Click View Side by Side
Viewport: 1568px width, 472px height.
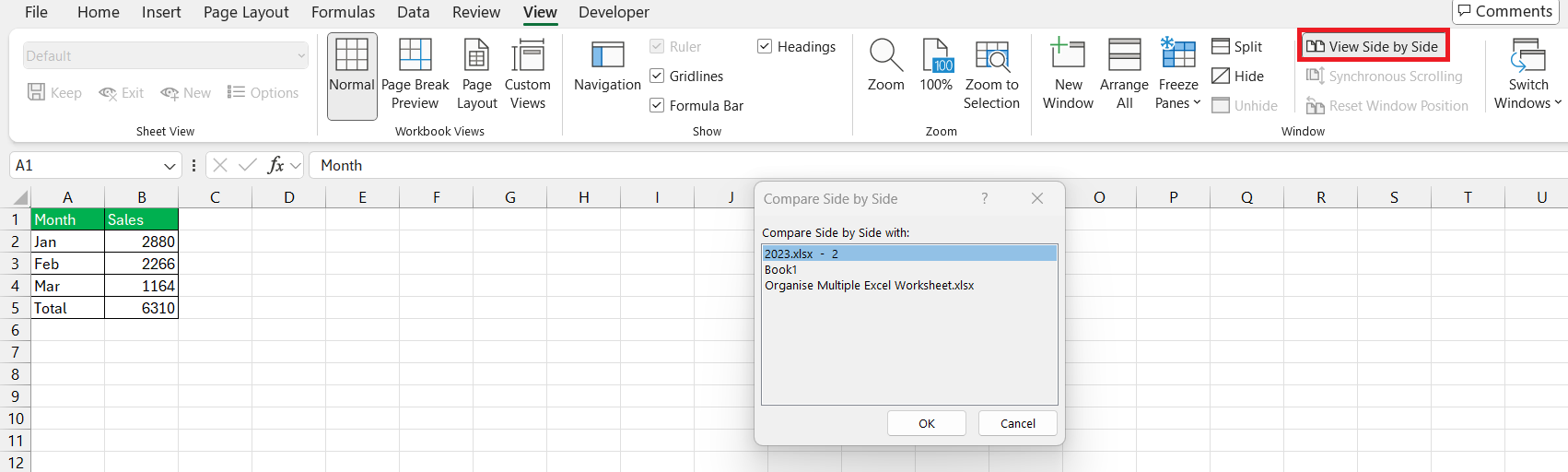(1372, 47)
